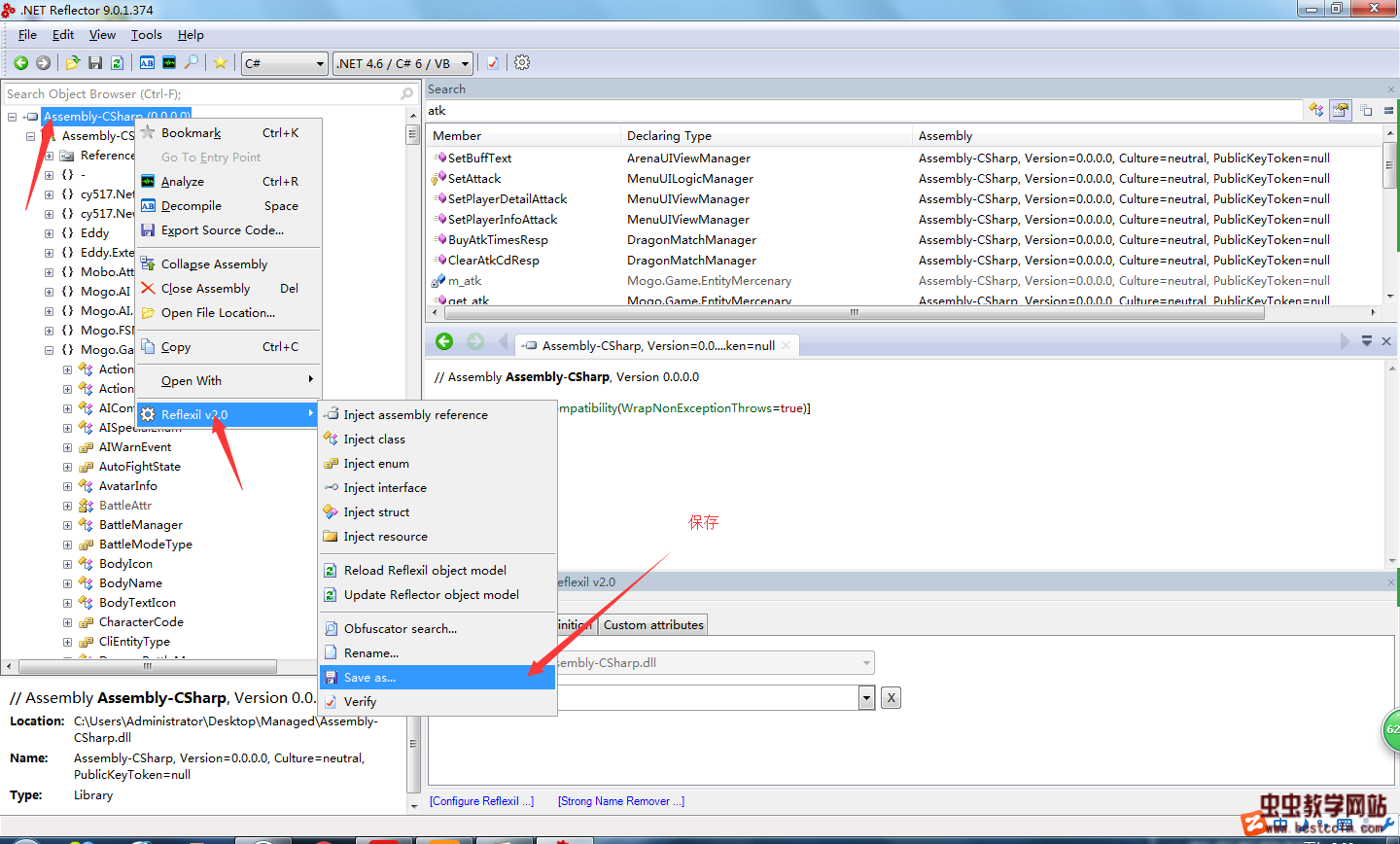Click search results horizontal scrollbar
This screenshot has width=1400, height=844.
[x=854, y=312]
